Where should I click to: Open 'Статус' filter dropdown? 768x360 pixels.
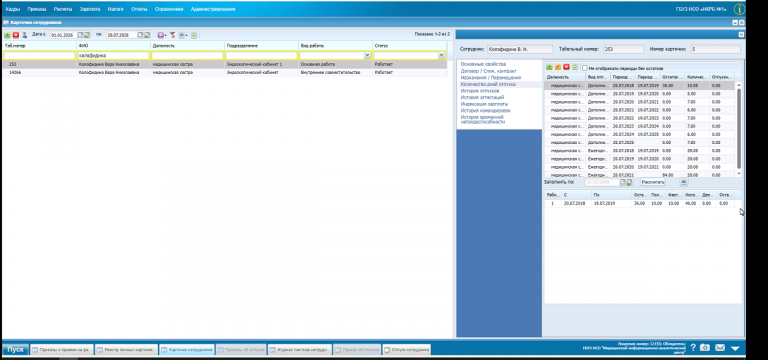click(x=441, y=56)
